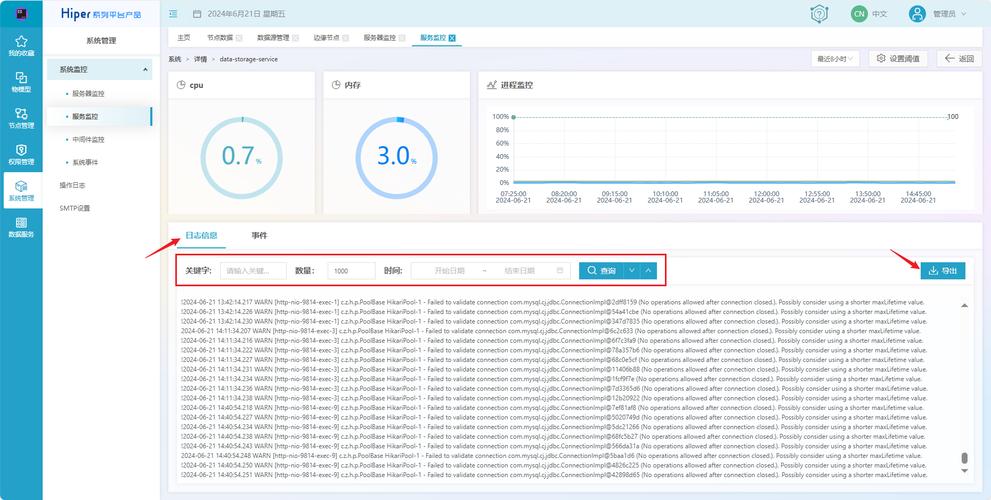Viewport: 991px width, 500px height.
Task: Collapse the side menu with hamburger icon
Action: pos(173,14)
